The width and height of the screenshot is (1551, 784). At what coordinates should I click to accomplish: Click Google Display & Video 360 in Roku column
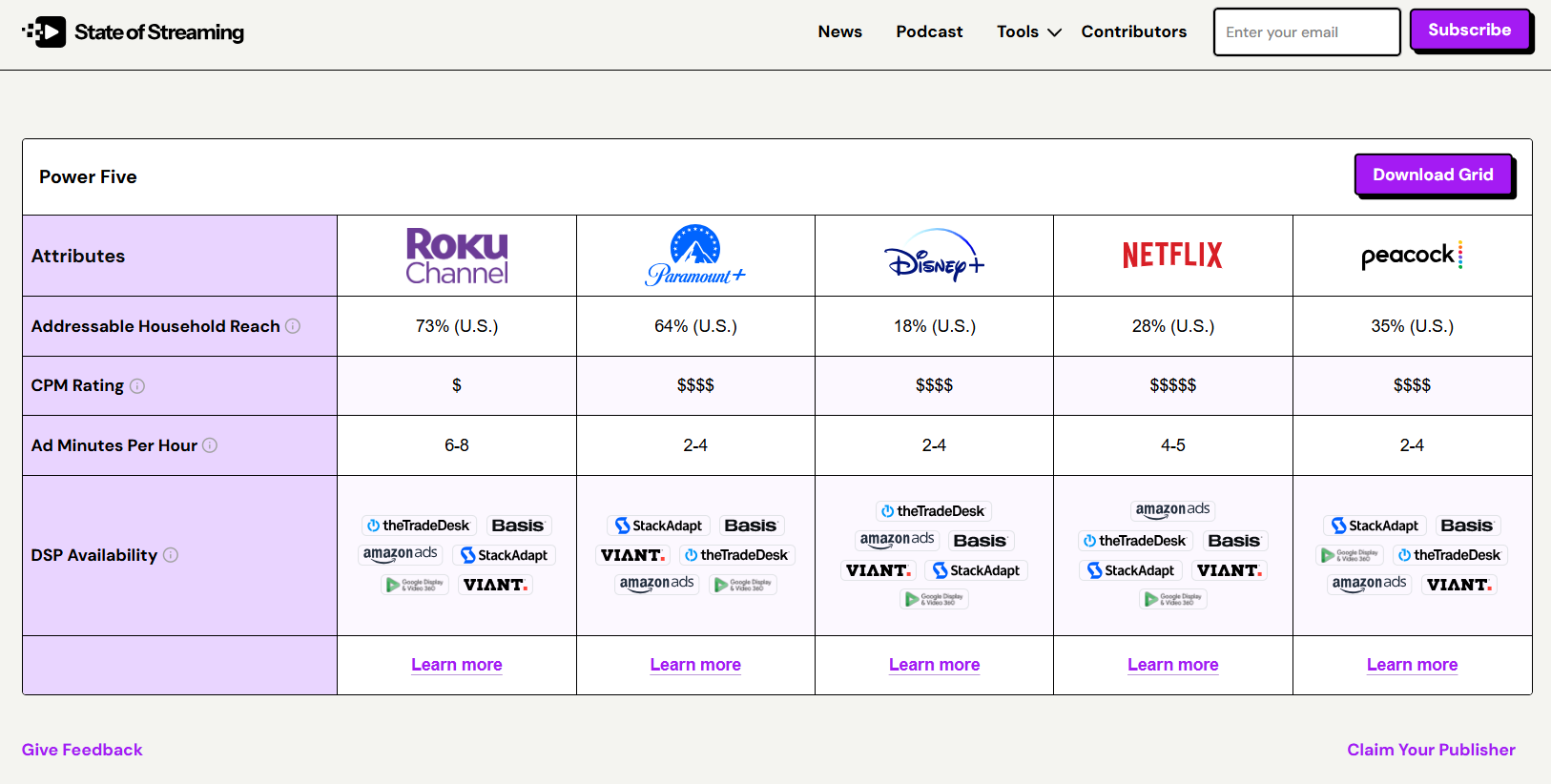(415, 585)
